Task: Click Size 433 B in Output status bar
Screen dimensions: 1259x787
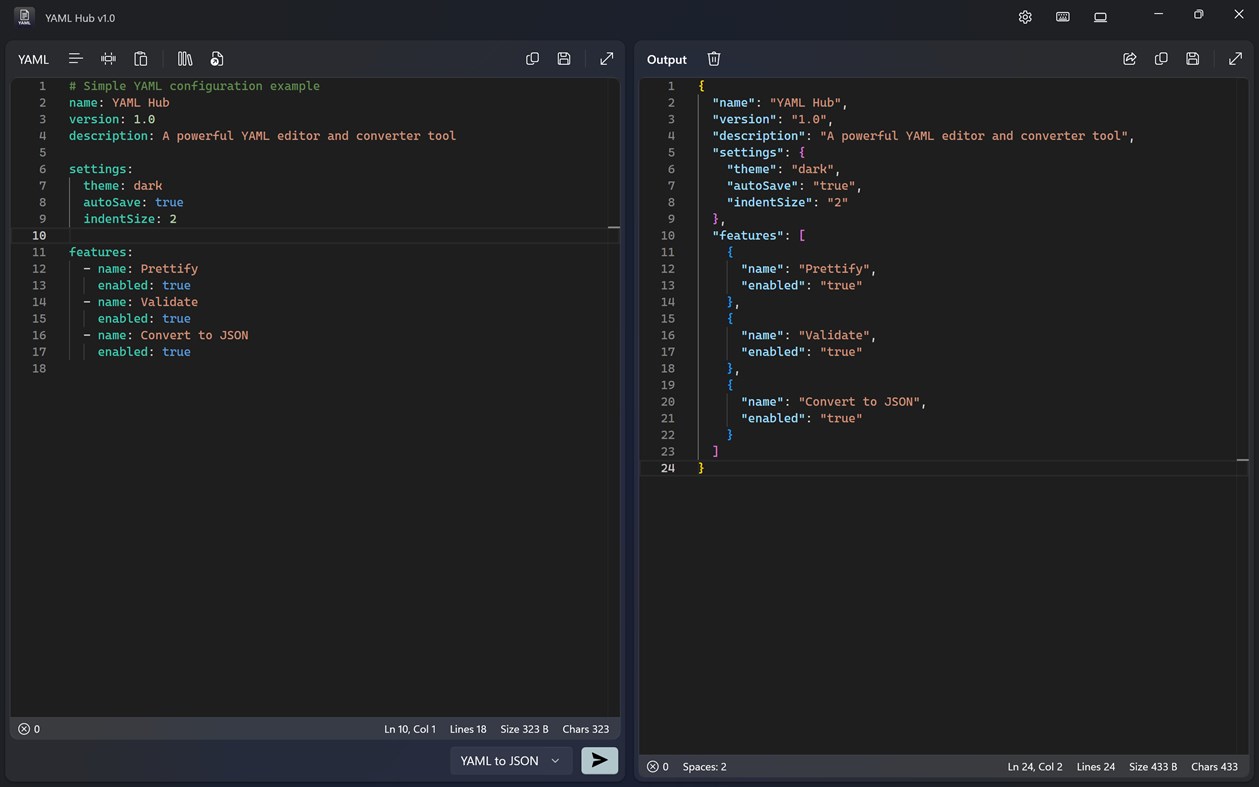Action: click(x=1153, y=767)
